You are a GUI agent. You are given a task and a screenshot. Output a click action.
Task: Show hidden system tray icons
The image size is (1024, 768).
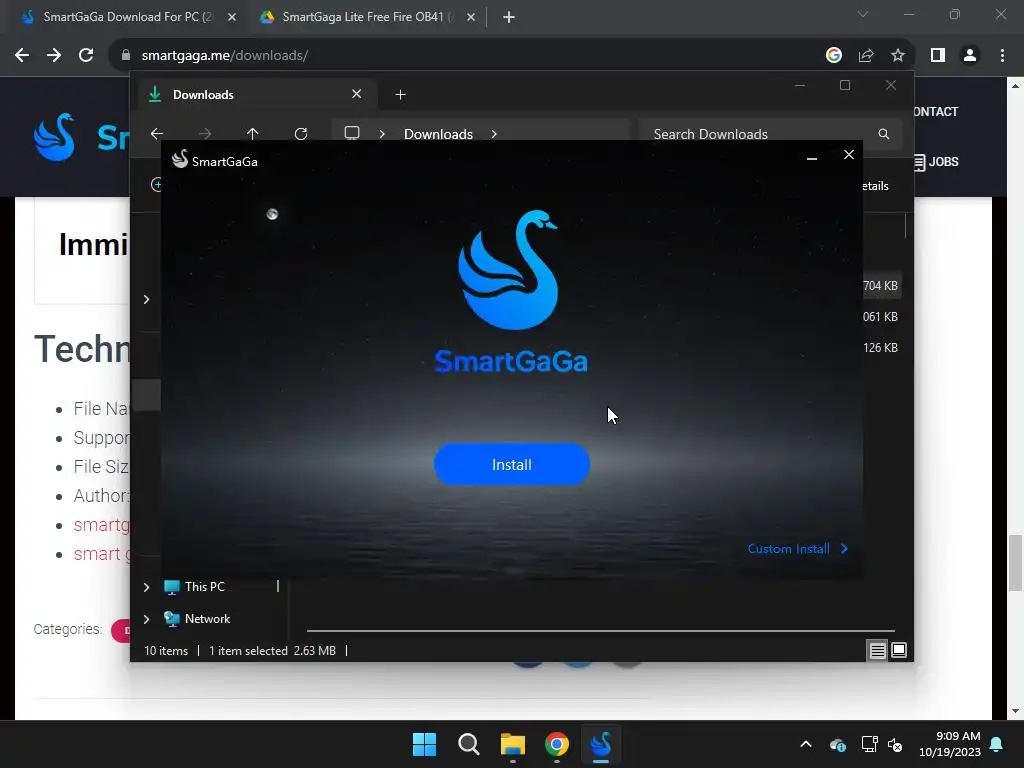806,744
